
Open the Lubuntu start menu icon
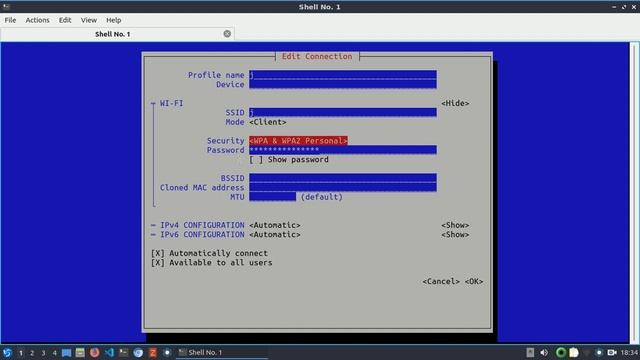pyautogui.click(x=7, y=352)
